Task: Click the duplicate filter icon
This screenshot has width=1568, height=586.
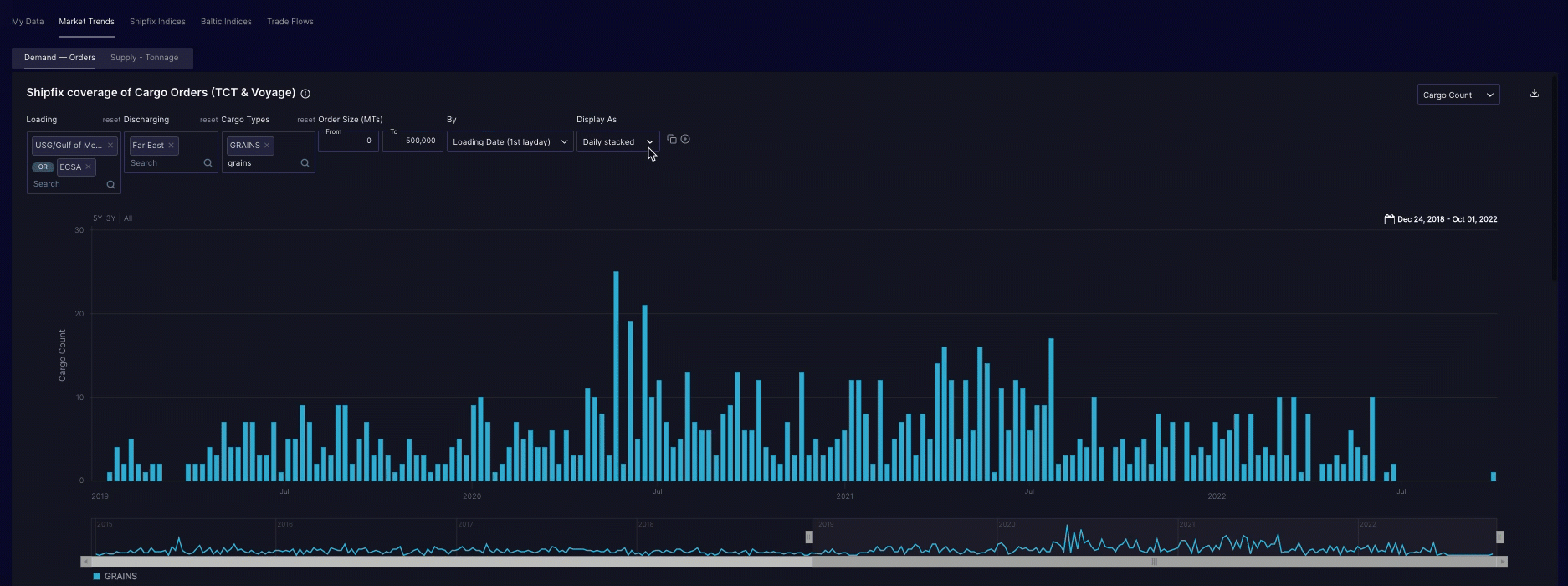Action: point(672,139)
